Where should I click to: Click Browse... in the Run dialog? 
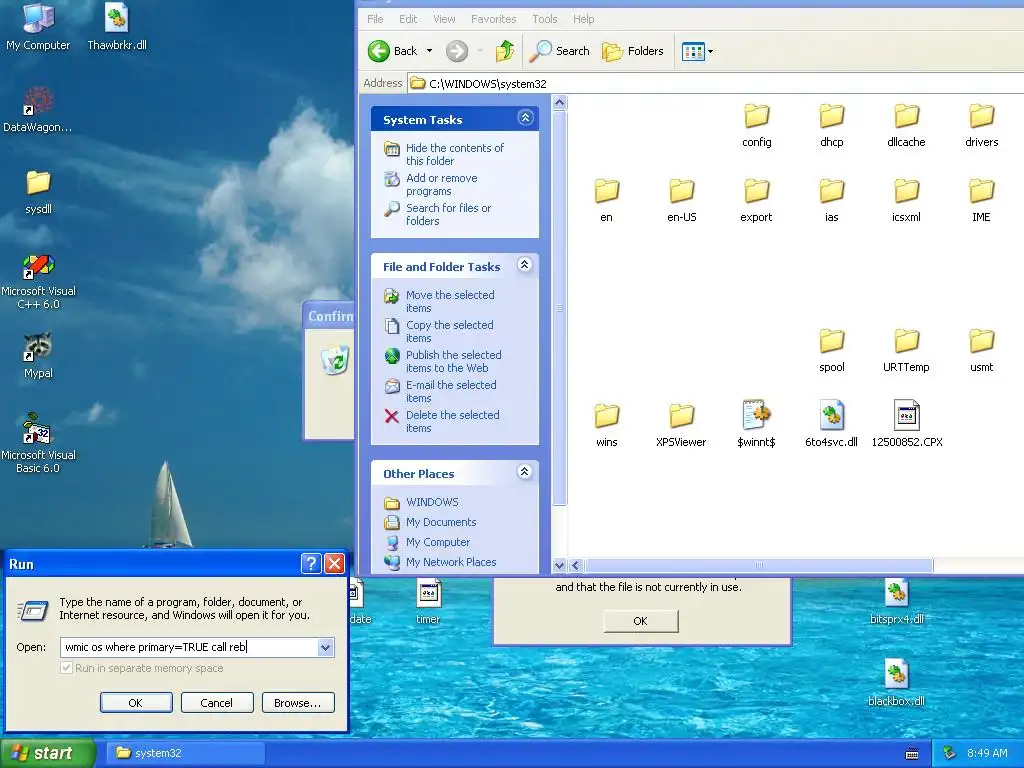click(298, 703)
